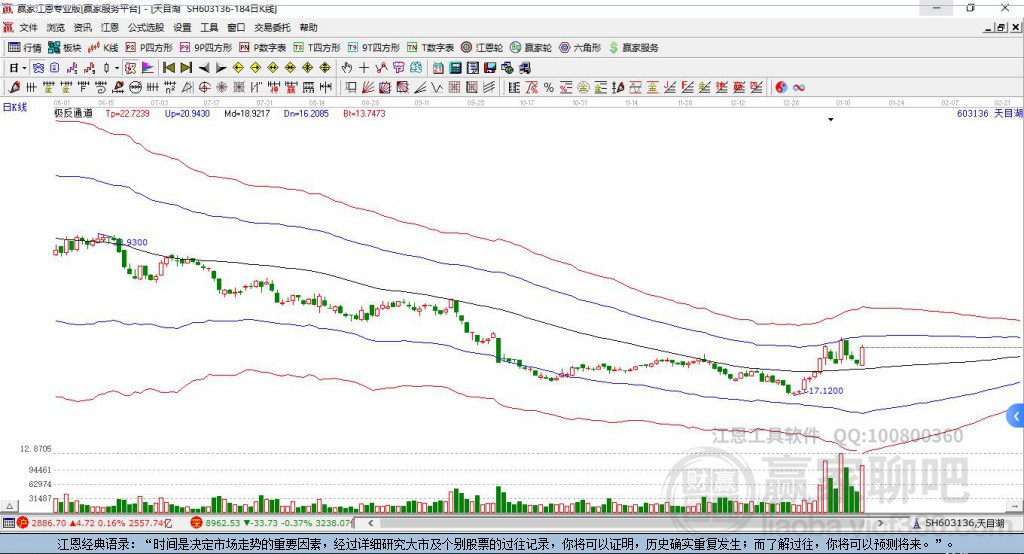1024x554 pixels.
Task: Select the percent % tool
Action: tap(549, 87)
